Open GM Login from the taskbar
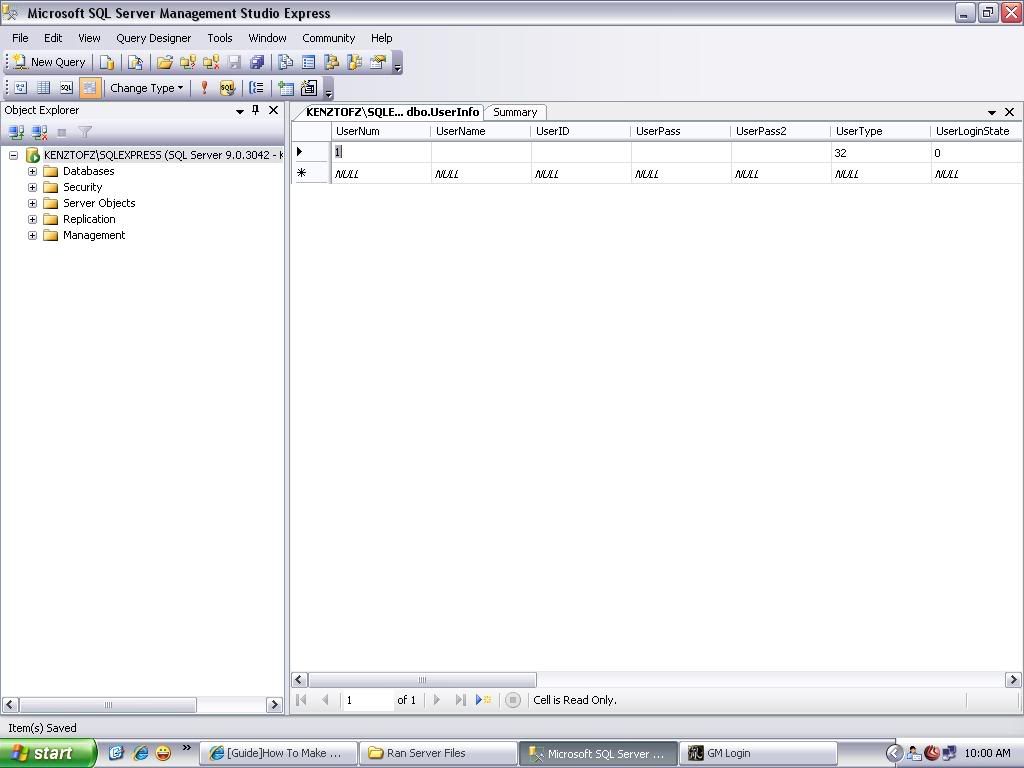1024x768 pixels. pyautogui.click(x=728, y=754)
